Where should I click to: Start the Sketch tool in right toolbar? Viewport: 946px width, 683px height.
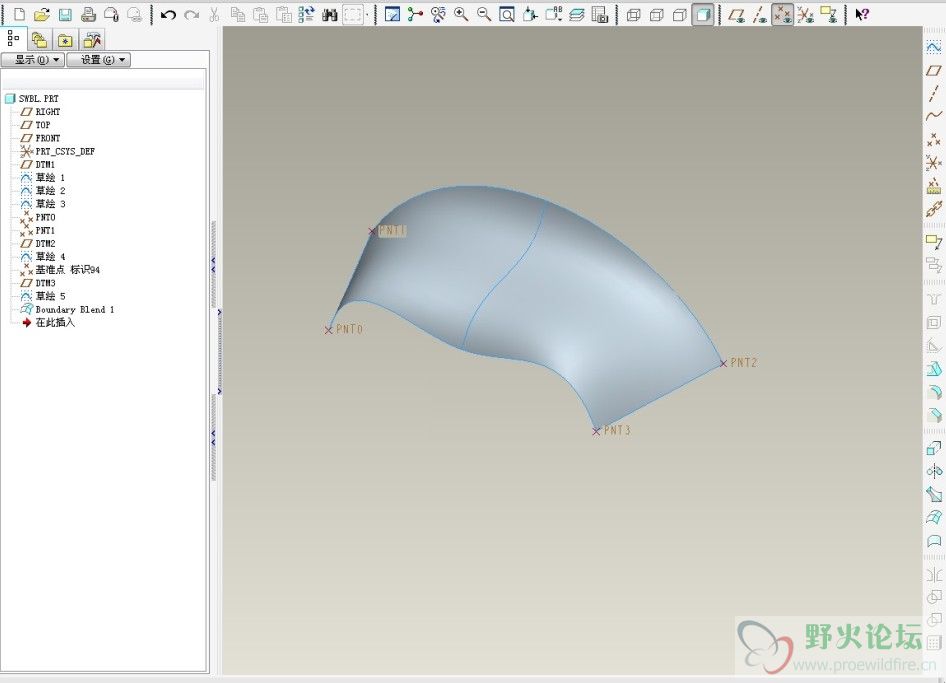pos(933,47)
